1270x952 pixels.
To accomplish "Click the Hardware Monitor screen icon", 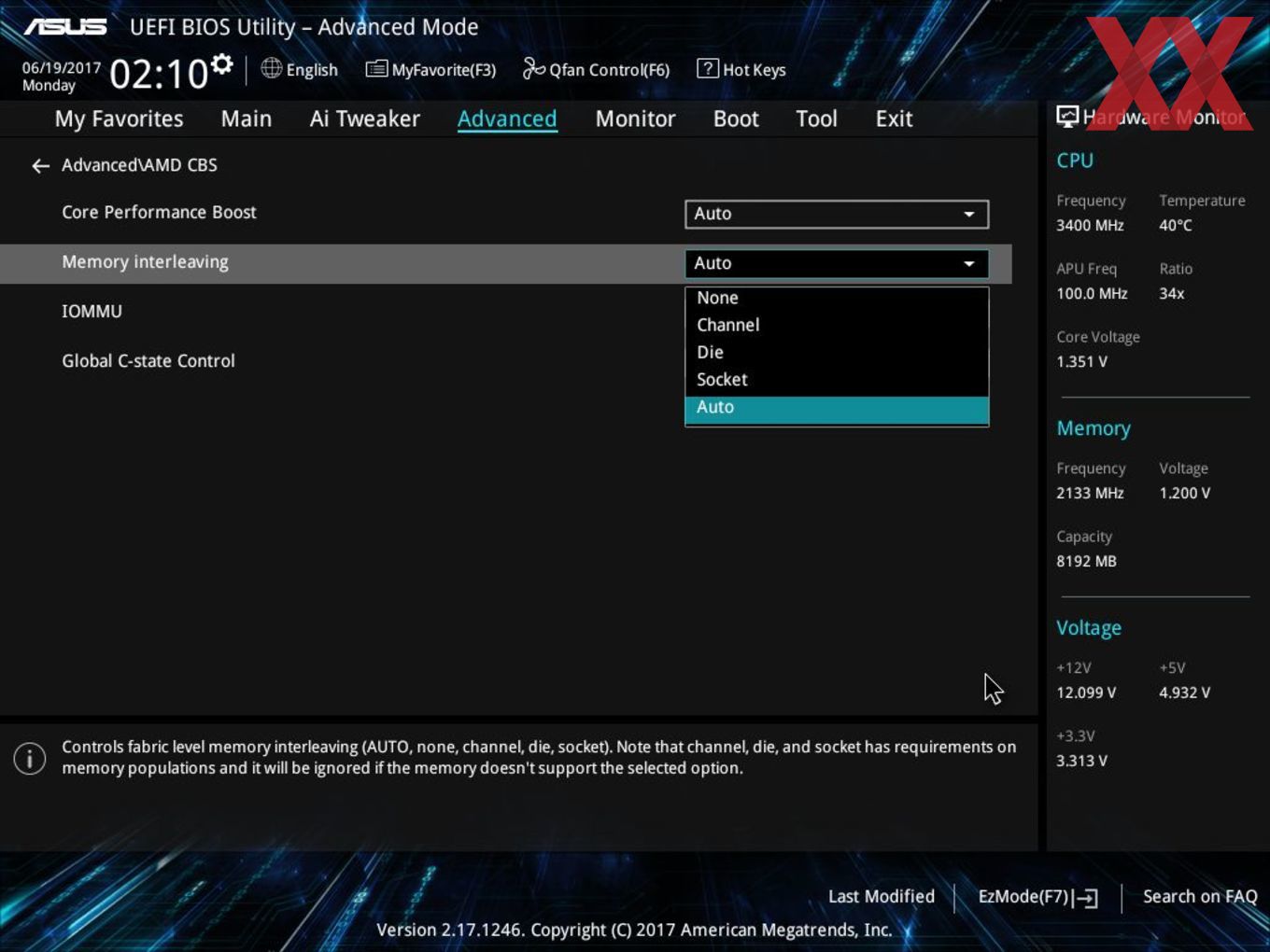I will [x=1067, y=117].
